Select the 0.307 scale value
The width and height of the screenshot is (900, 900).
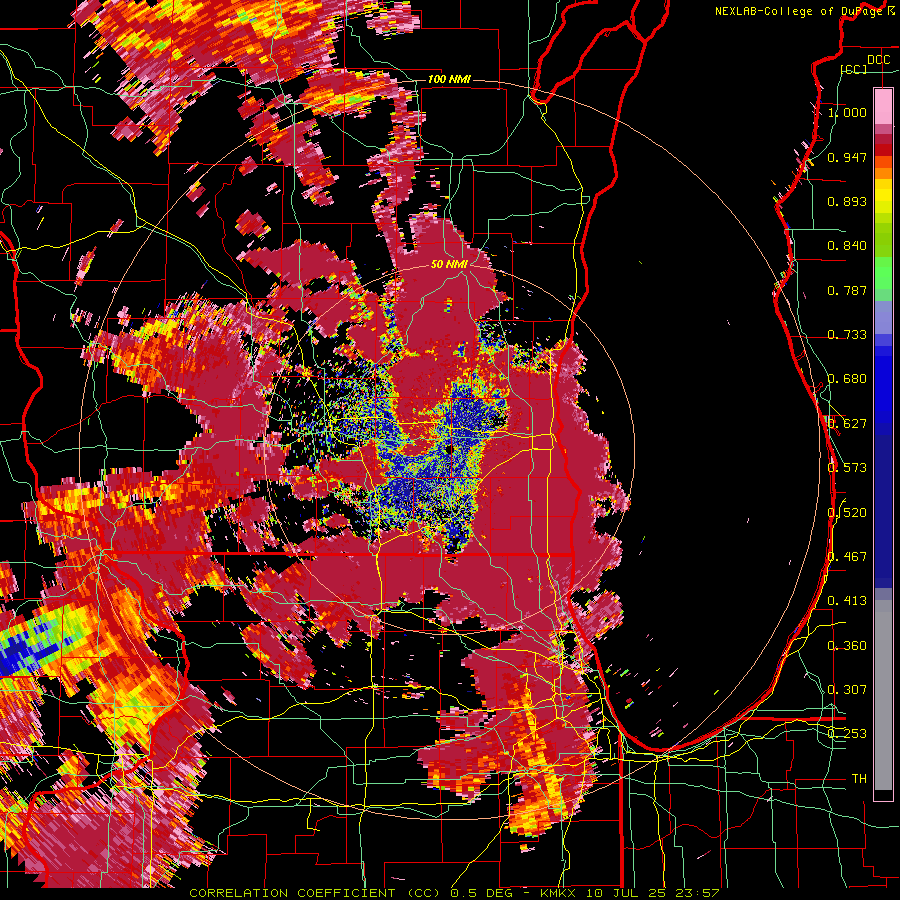click(847, 690)
